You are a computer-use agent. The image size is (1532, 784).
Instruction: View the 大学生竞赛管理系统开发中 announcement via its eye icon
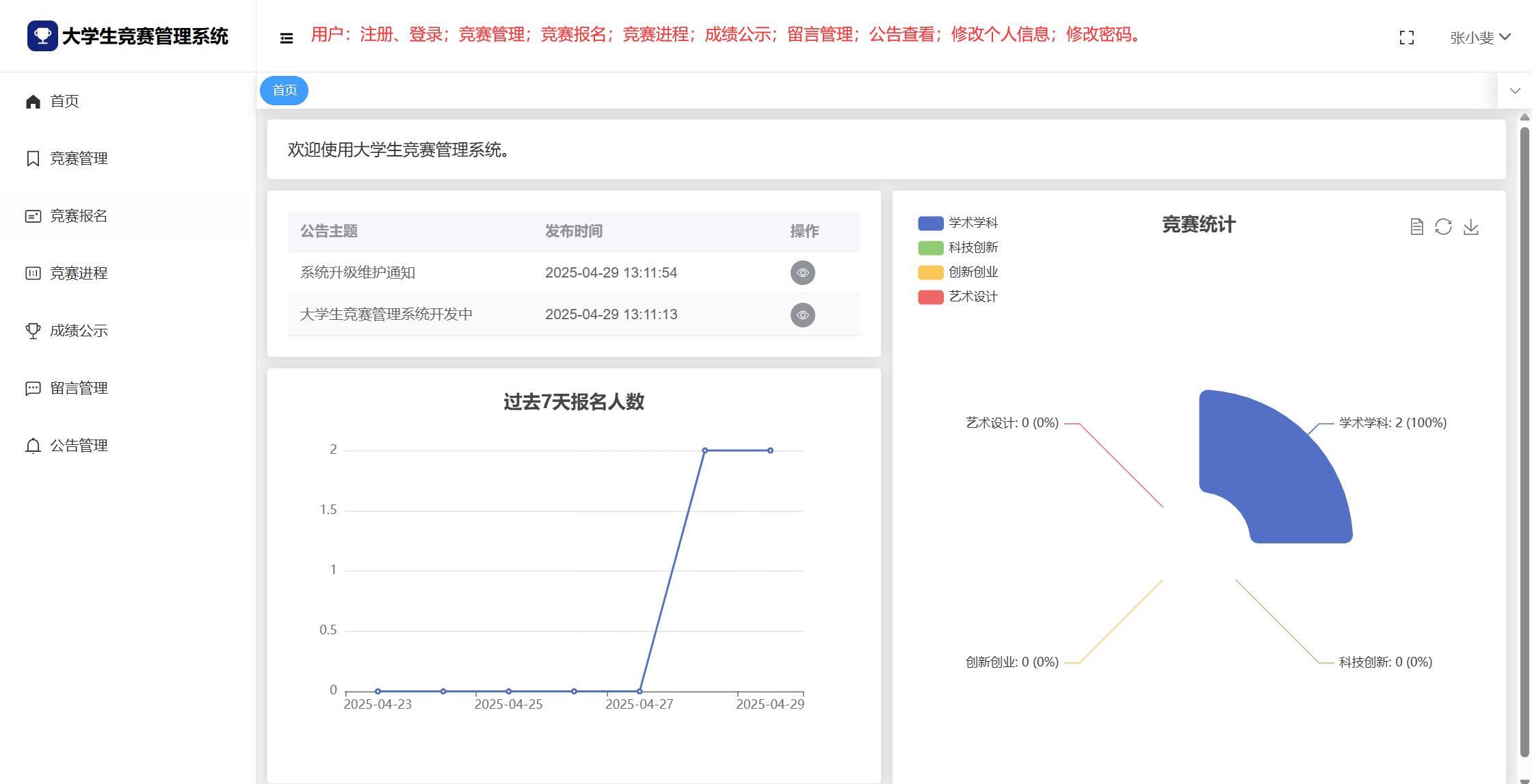802,315
